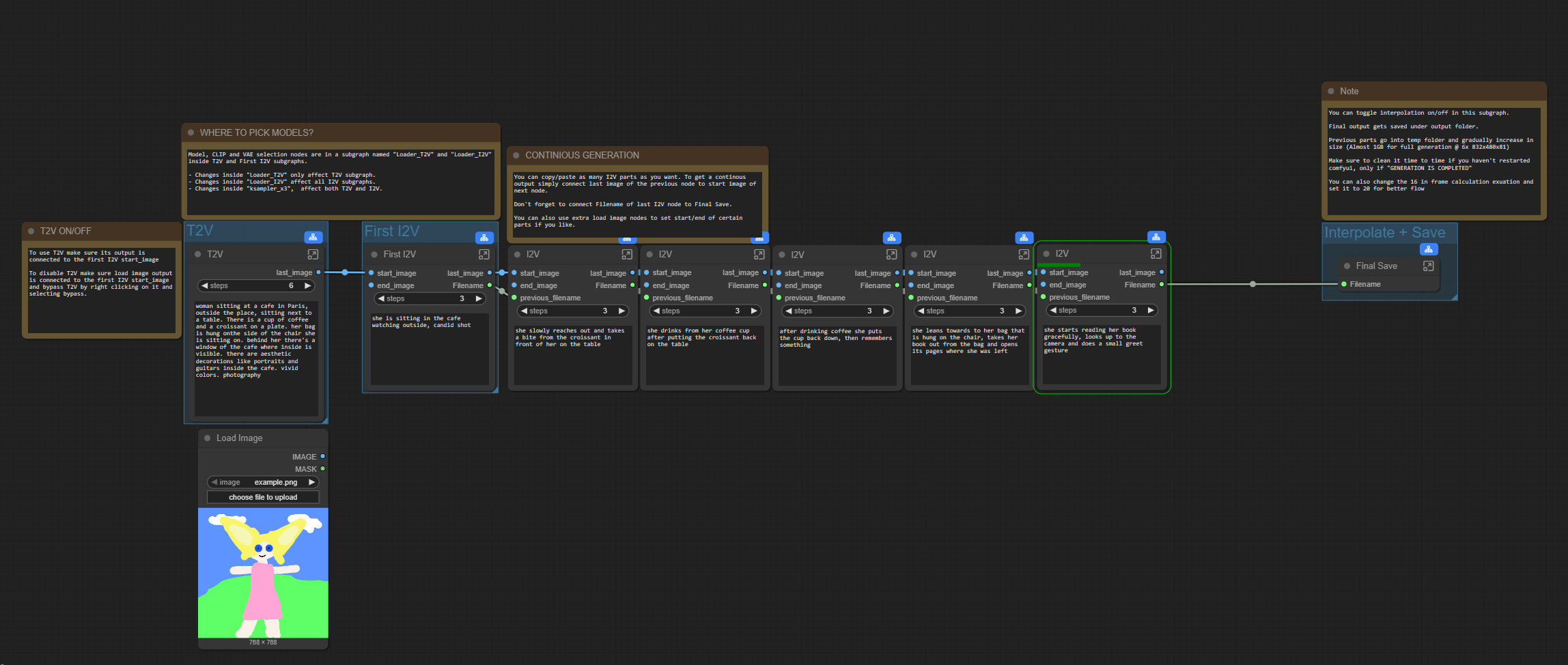Toggle collapse on the T2V ON/OFF note
The image size is (1568, 665).
pyautogui.click(x=31, y=231)
